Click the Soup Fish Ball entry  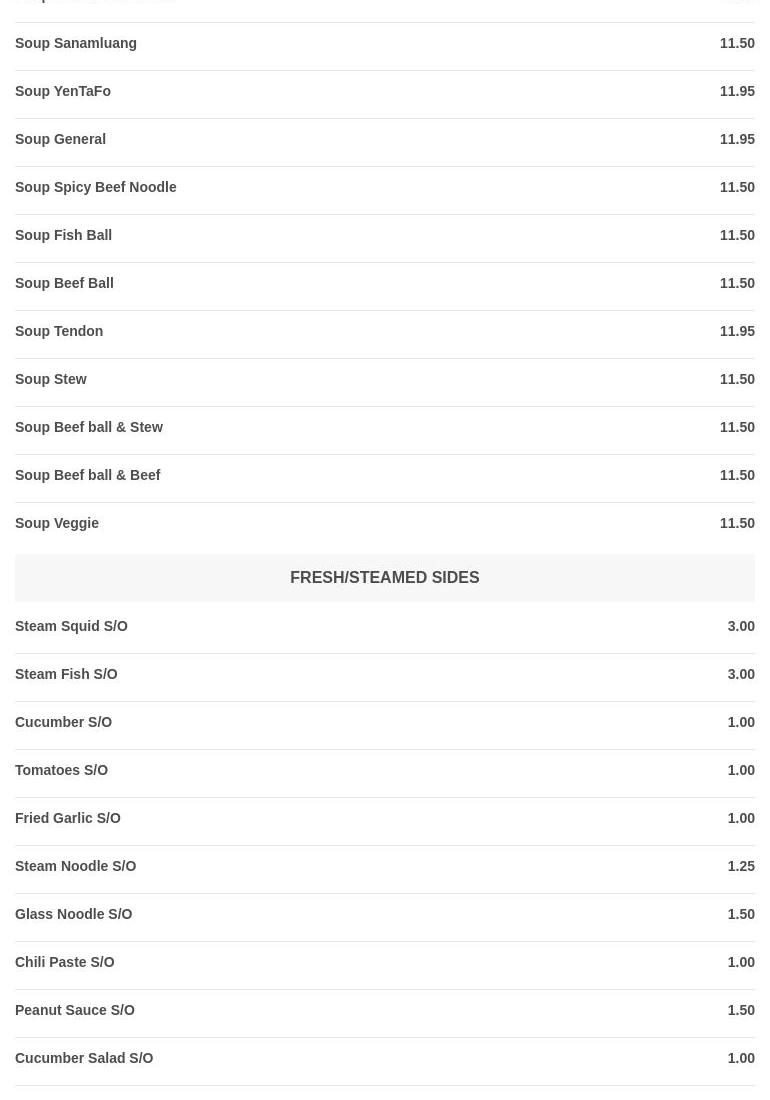pos(63,236)
